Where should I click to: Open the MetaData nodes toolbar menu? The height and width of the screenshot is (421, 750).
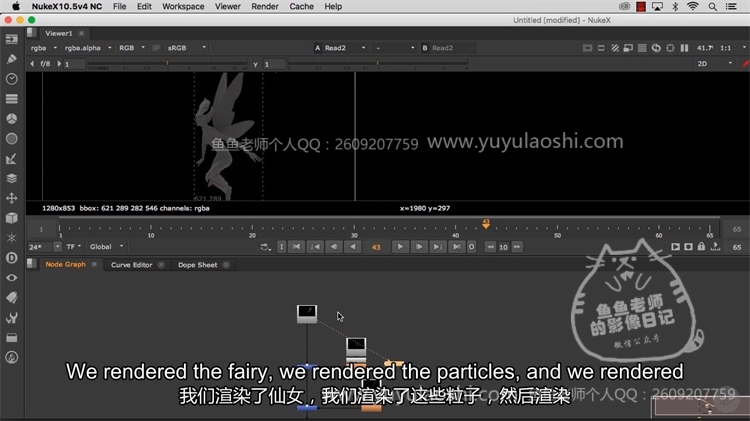pyautogui.click(x=11, y=298)
